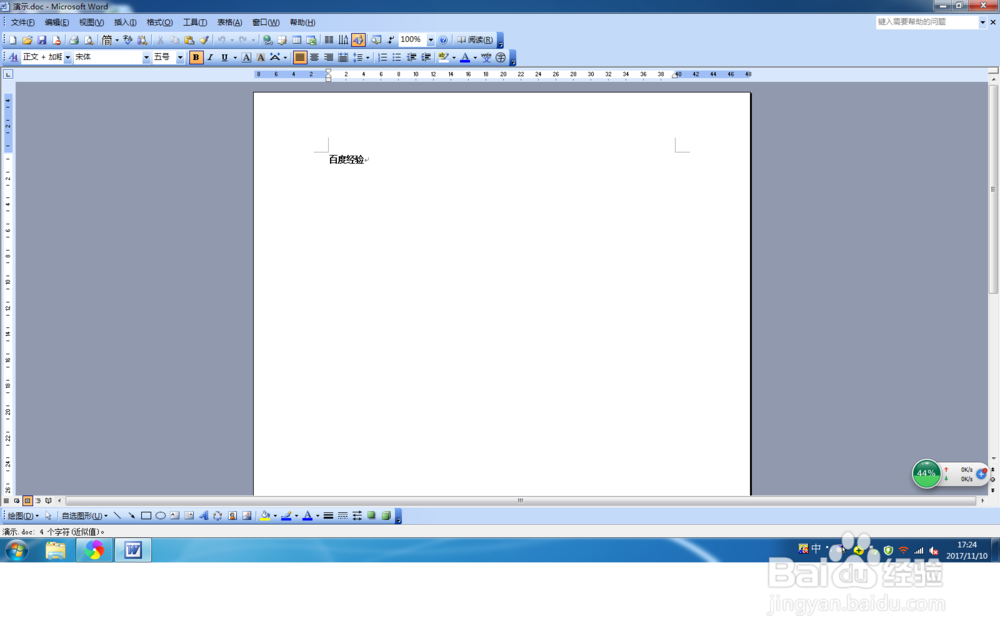
Task: Open Print Preview from toolbar
Action: coord(89,40)
